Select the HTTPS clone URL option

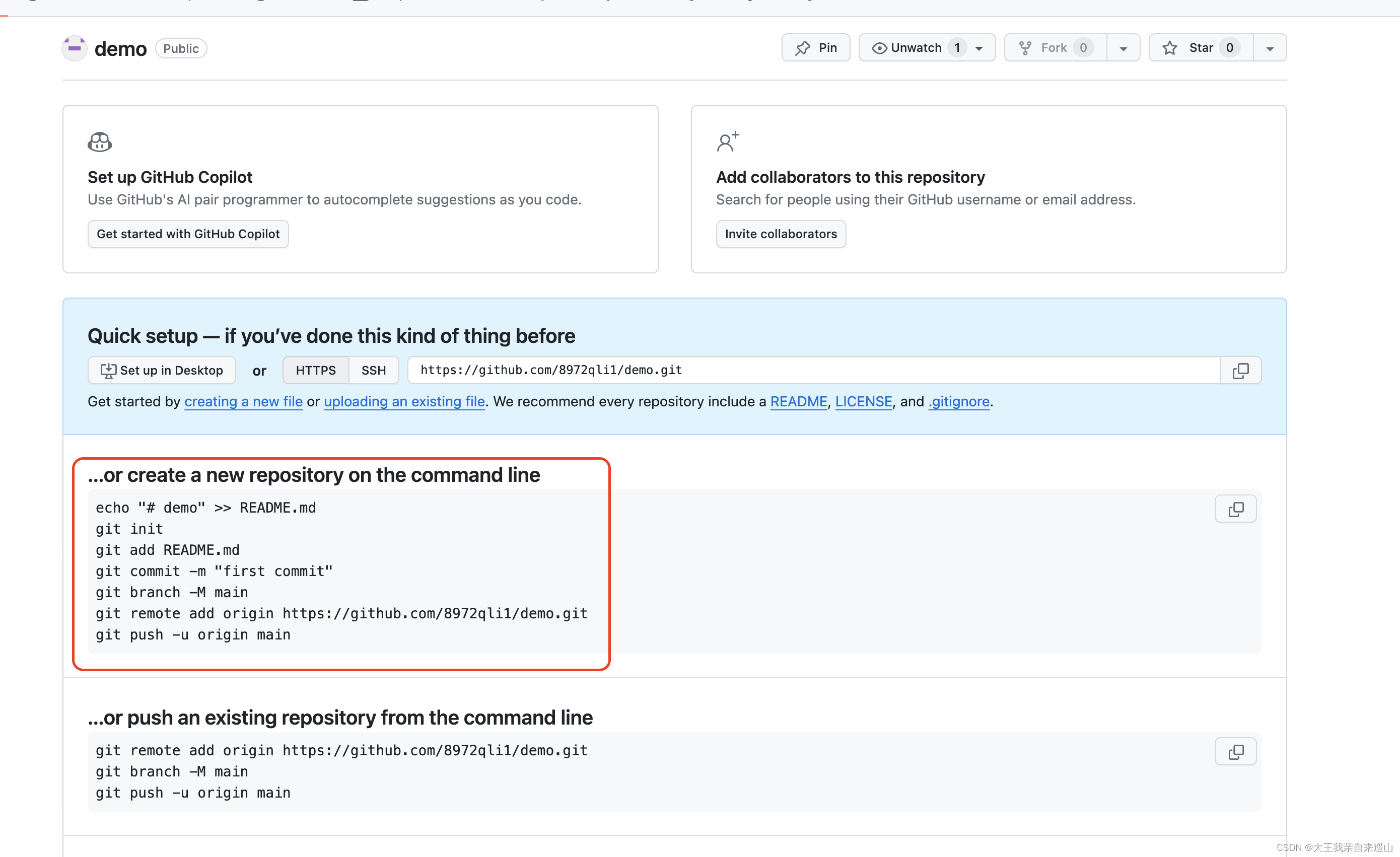coord(316,370)
